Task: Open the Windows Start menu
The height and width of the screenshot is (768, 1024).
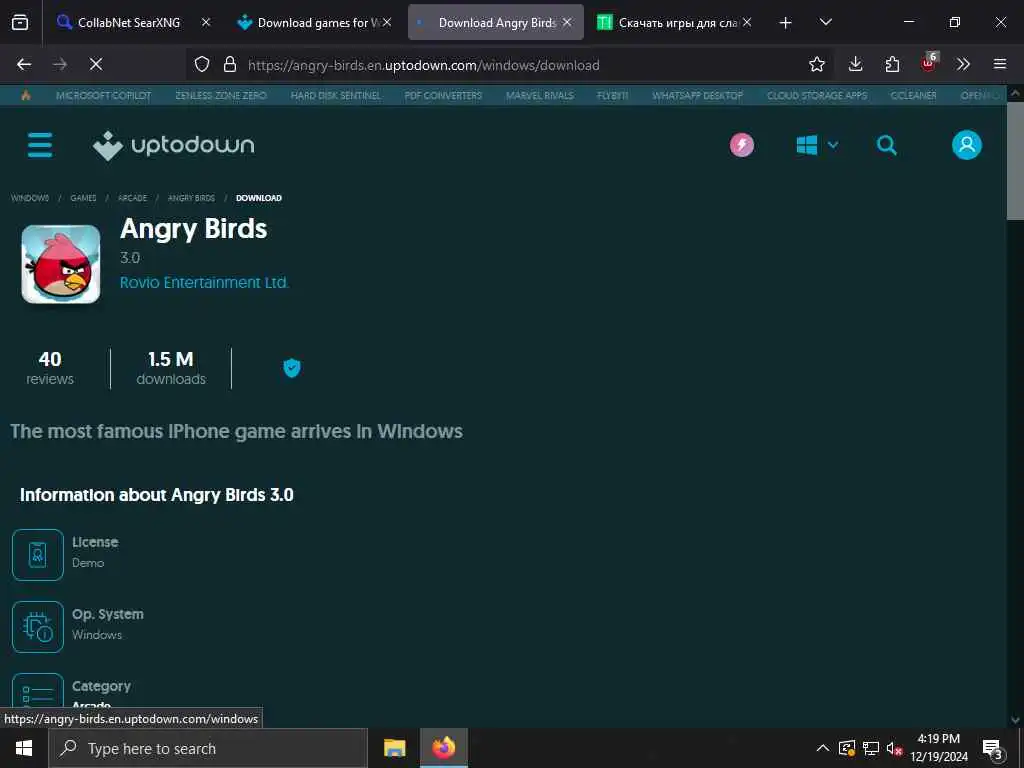Action: coord(24,748)
